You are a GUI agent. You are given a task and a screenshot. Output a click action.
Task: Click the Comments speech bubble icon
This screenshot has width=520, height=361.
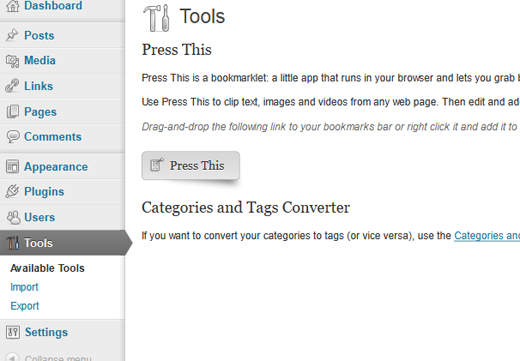(13, 137)
